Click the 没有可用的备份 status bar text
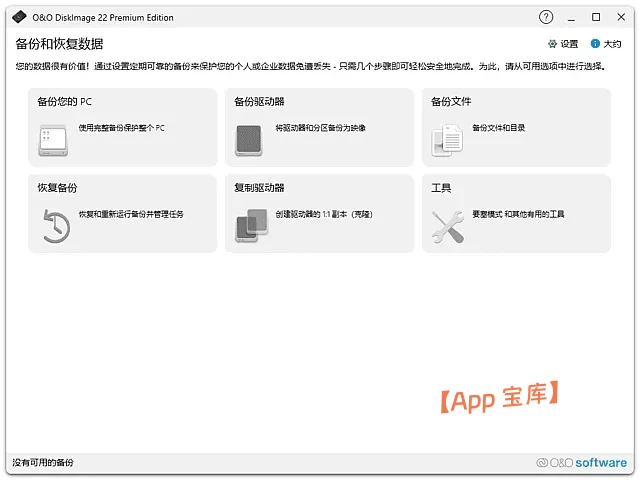The height and width of the screenshot is (480, 640). 43,463
